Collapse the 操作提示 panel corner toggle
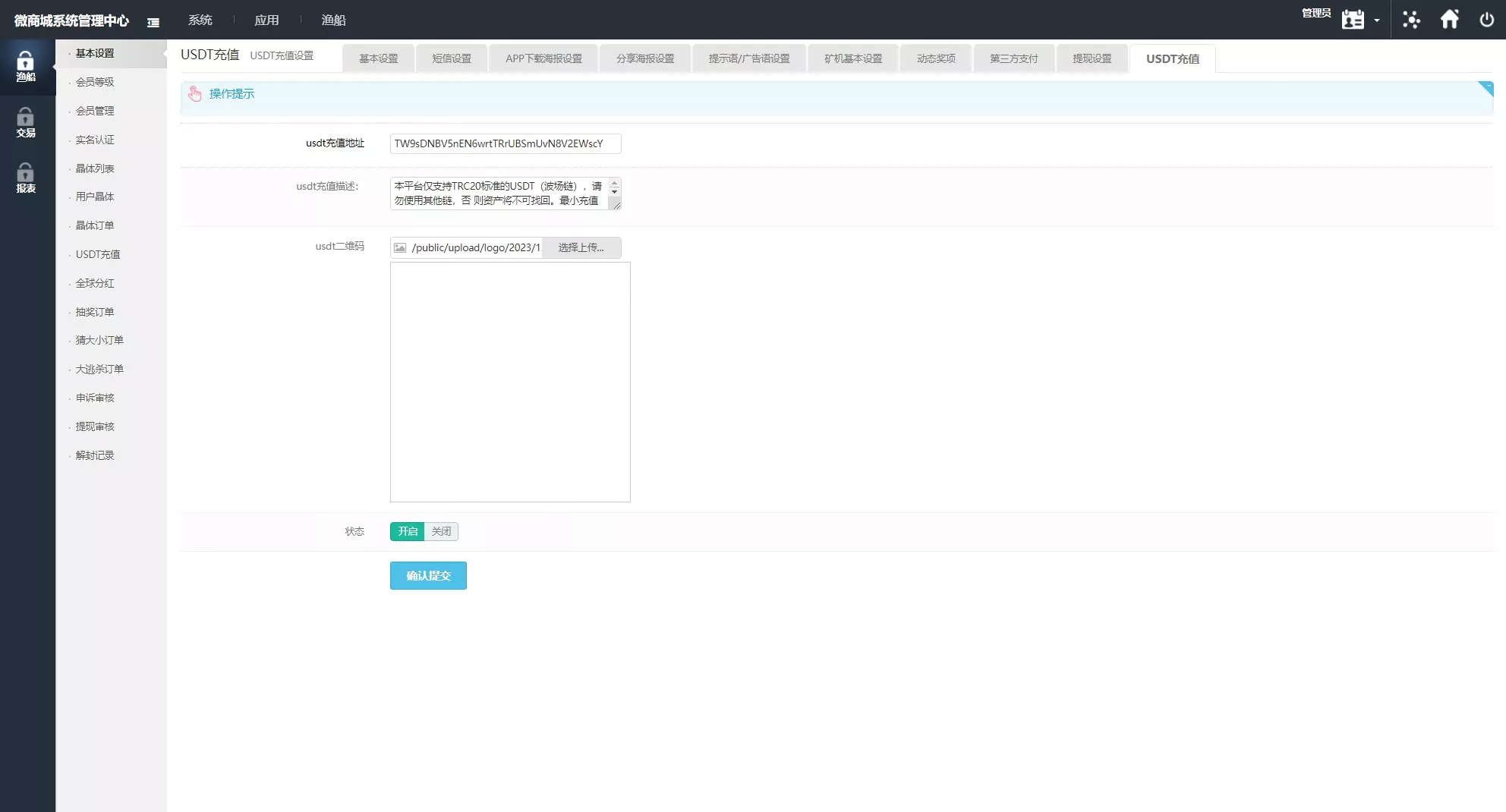This screenshot has height=812, width=1506. [1486, 88]
